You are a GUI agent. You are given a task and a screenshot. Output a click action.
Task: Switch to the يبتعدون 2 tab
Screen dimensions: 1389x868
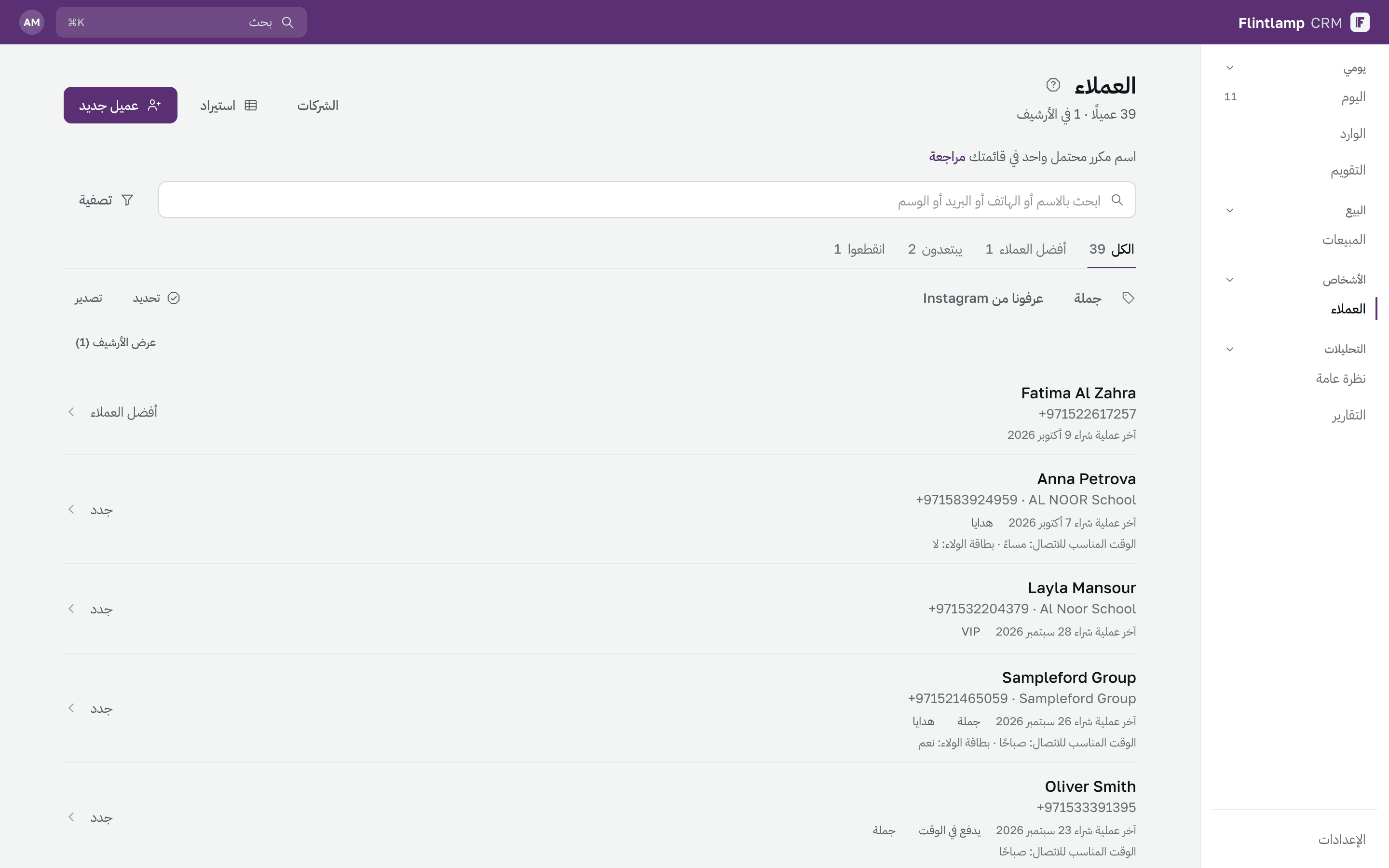[x=935, y=249]
